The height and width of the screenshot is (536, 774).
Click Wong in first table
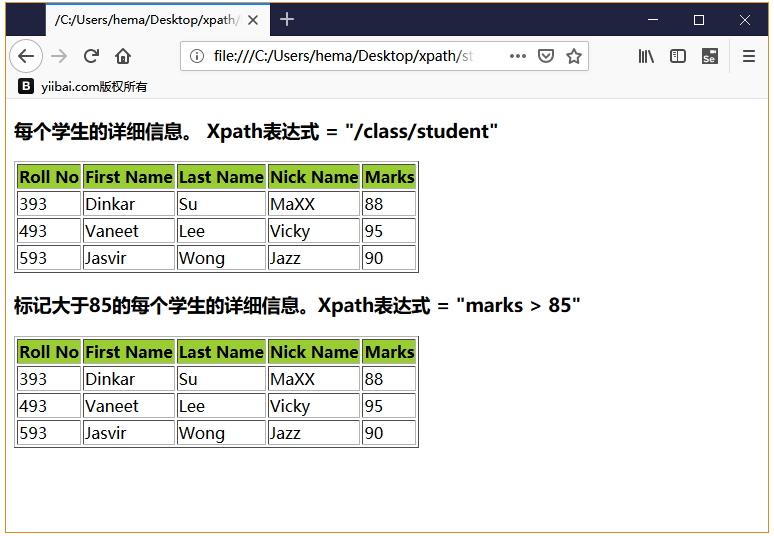point(221,258)
